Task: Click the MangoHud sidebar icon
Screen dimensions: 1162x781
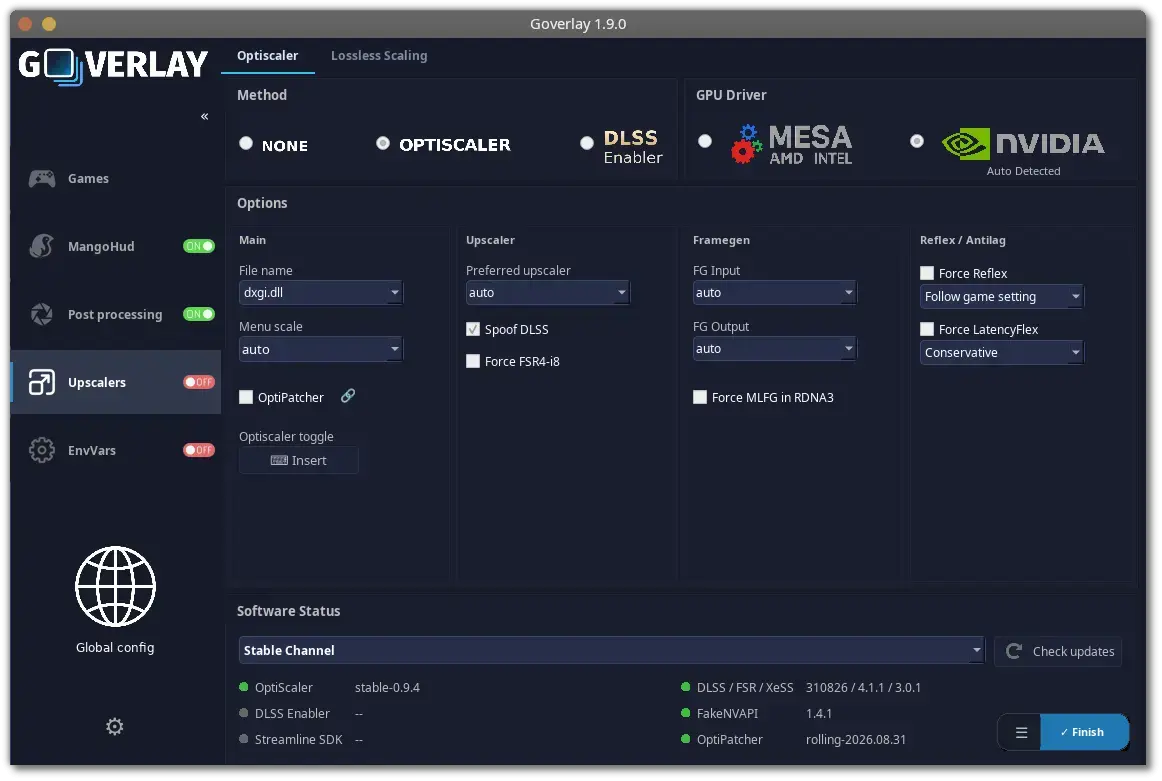Action: 42,246
